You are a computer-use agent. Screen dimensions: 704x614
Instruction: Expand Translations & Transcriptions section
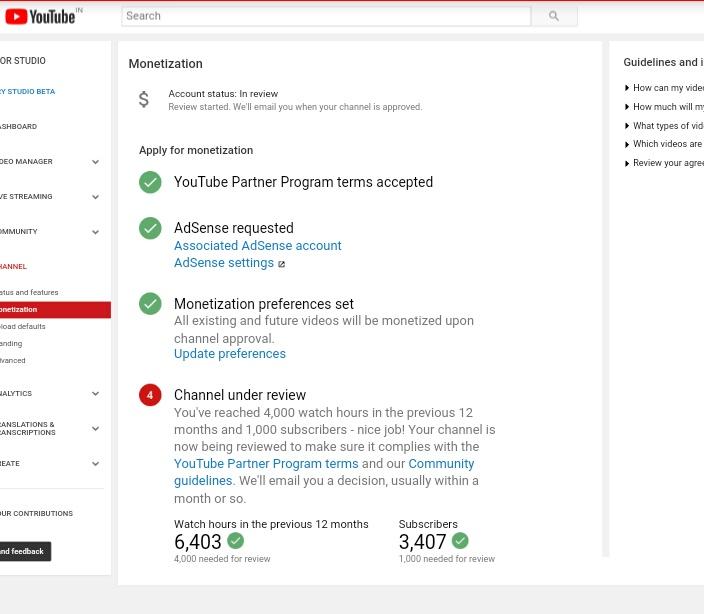pos(95,429)
